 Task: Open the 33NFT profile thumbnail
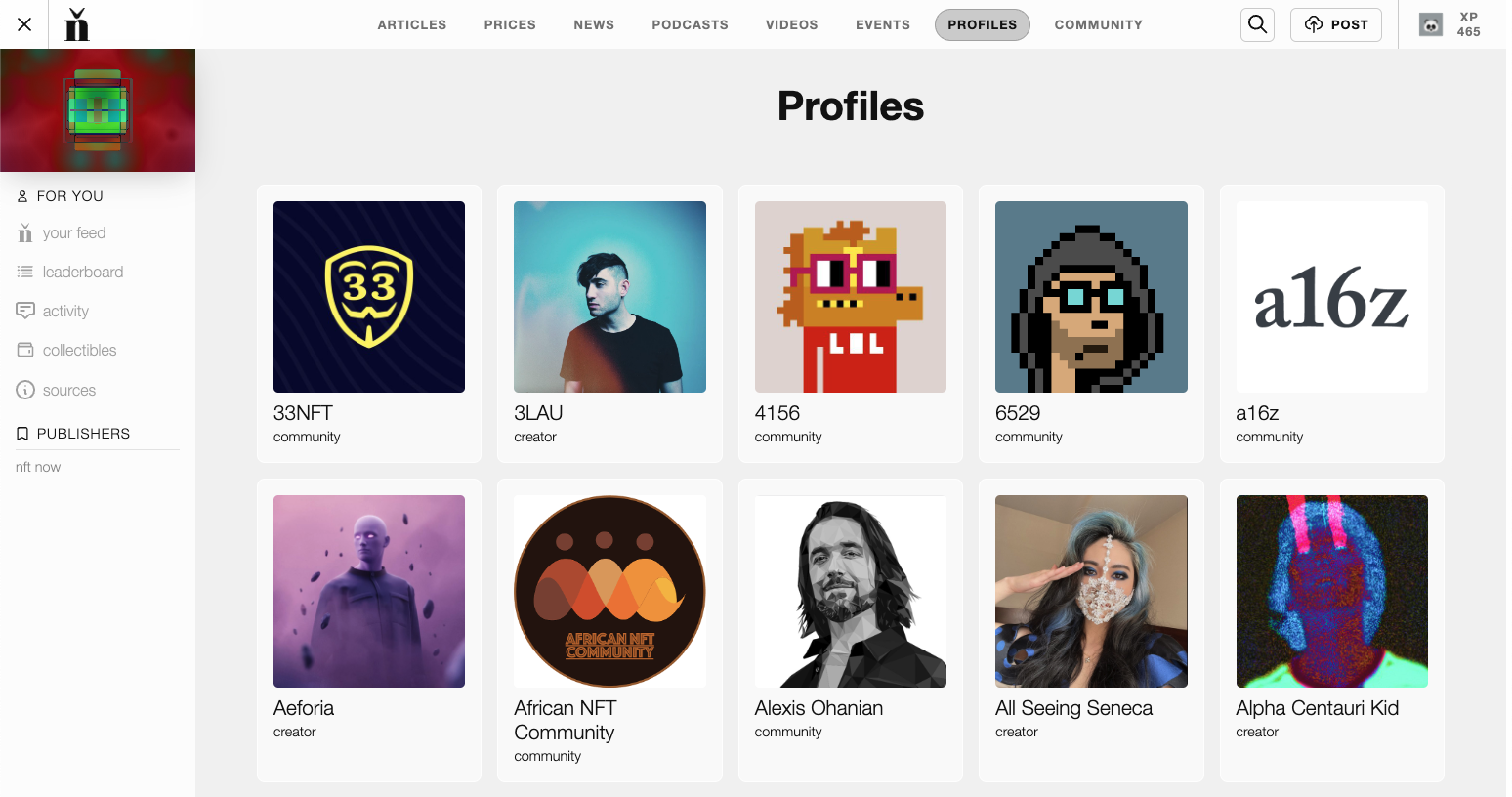pos(369,297)
